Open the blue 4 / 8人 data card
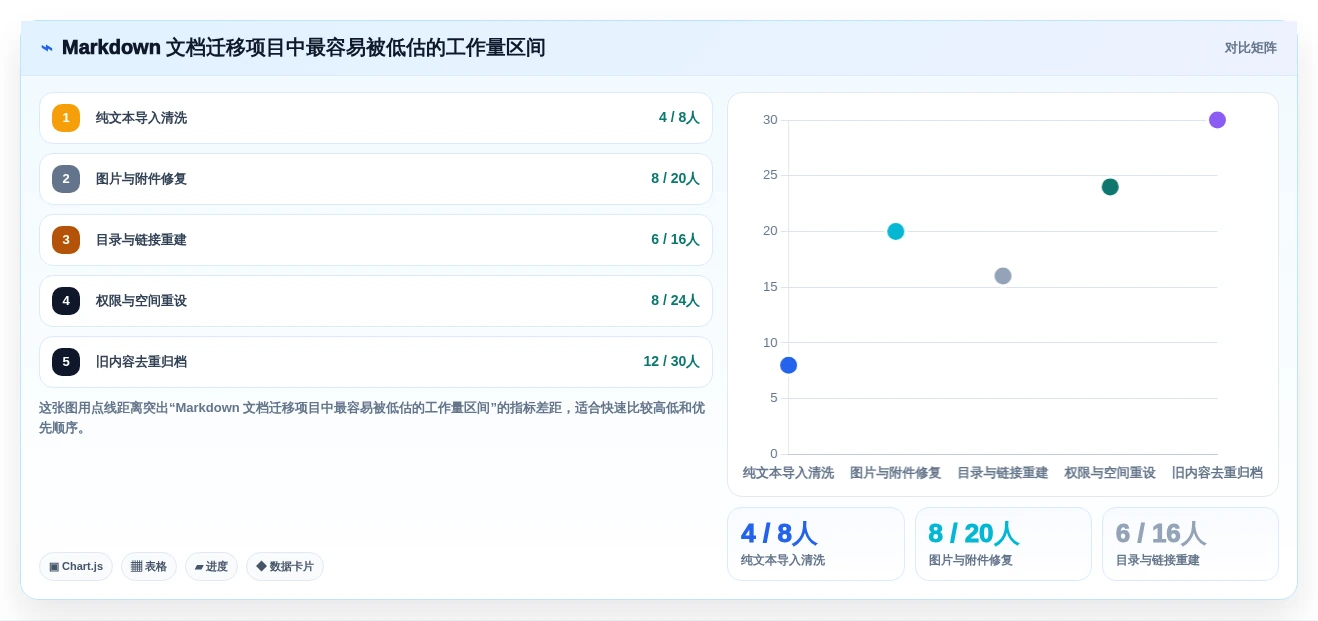Viewport: 1318px width, 621px height. [816, 544]
